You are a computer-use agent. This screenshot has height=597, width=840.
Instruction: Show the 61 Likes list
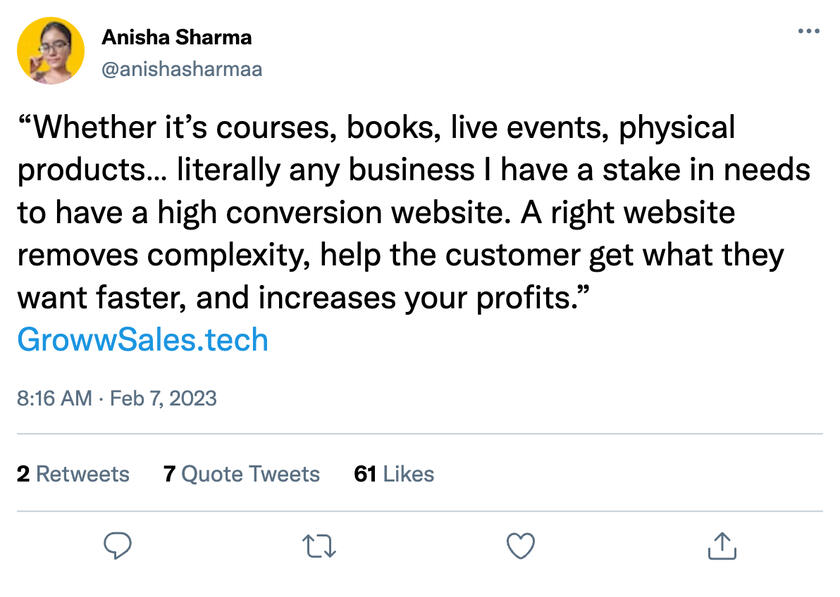pos(394,474)
